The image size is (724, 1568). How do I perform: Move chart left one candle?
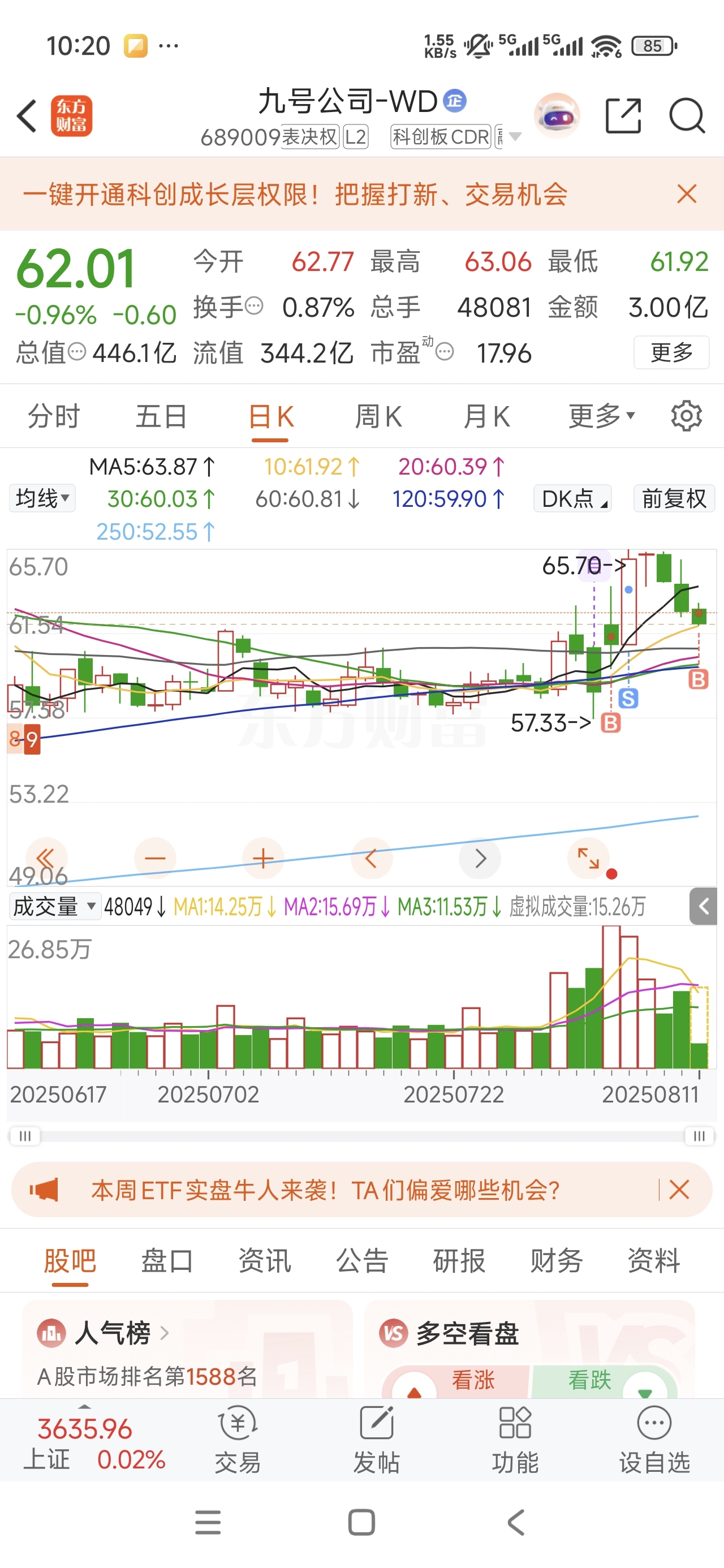(x=372, y=858)
